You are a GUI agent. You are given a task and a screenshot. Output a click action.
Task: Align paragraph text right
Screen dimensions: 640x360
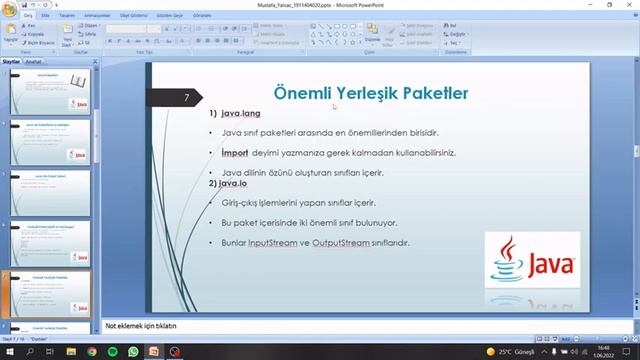tap(217, 41)
